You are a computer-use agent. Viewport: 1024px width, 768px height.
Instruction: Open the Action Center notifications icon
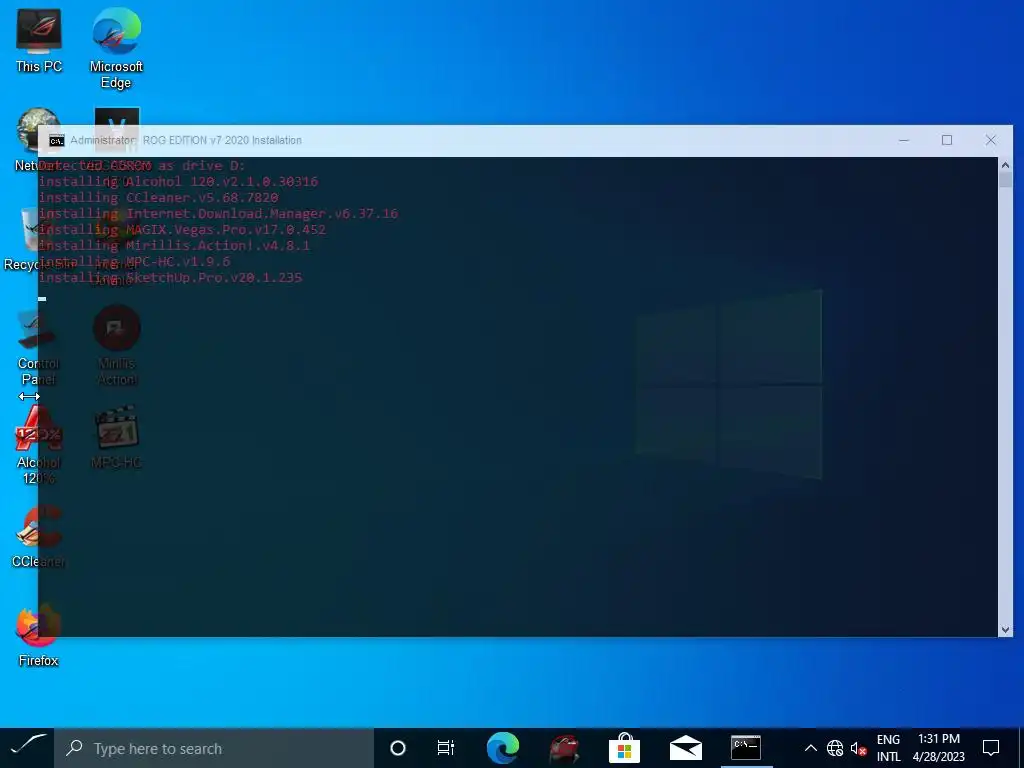(991, 748)
